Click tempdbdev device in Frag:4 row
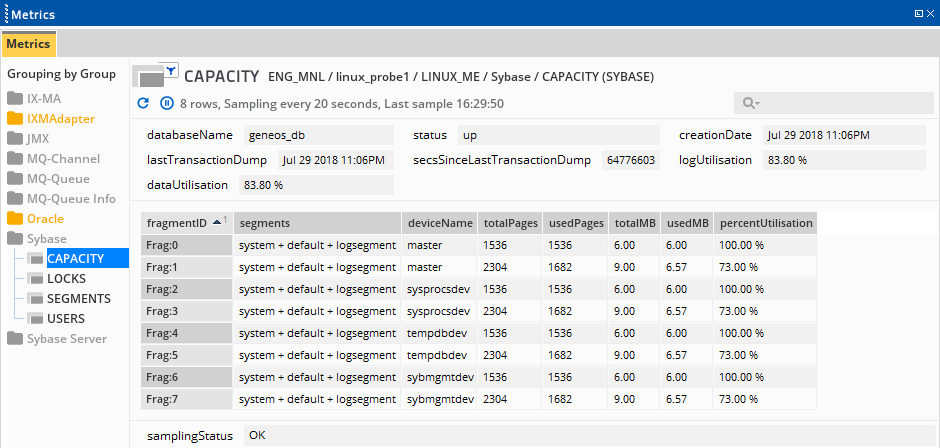 tap(437, 333)
